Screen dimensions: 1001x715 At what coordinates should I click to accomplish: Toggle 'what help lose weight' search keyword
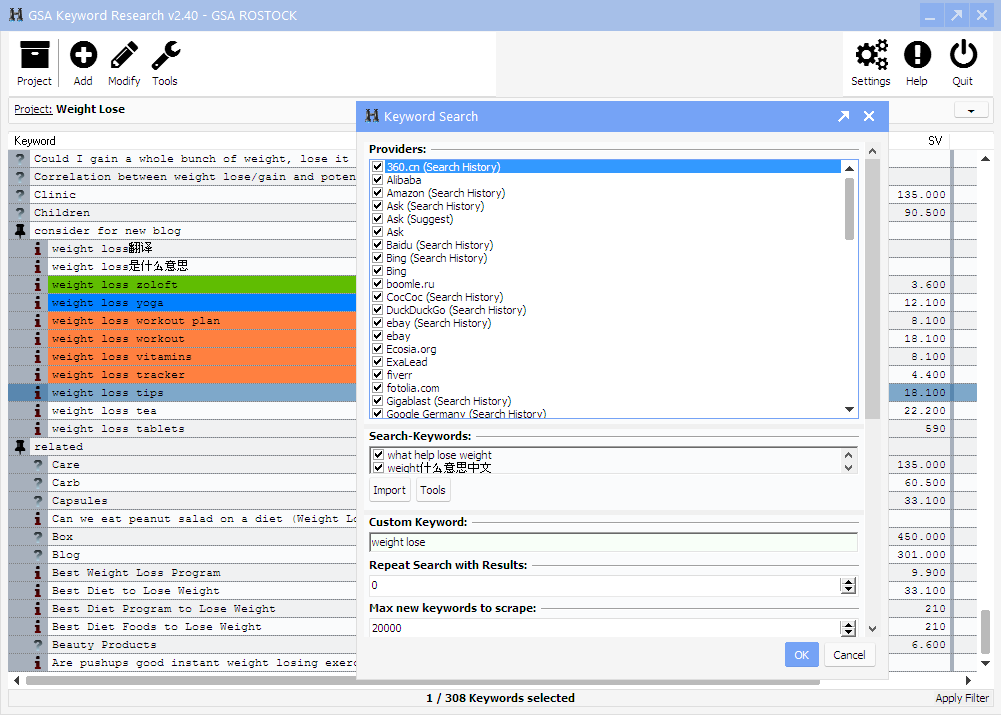tap(379, 455)
